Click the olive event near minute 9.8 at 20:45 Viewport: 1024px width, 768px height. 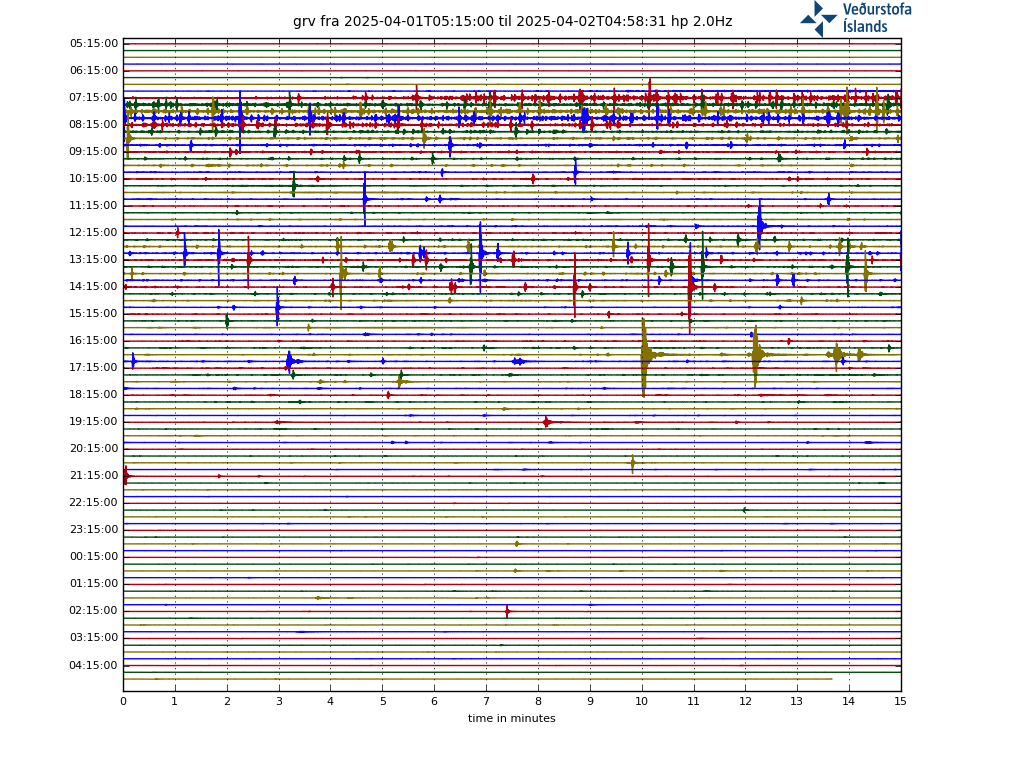pos(632,463)
